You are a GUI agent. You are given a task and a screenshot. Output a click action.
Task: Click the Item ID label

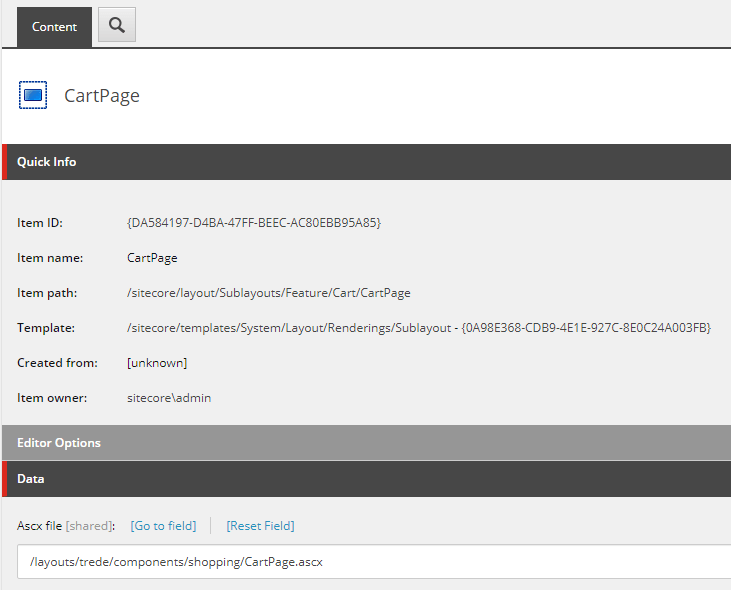(x=40, y=222)
